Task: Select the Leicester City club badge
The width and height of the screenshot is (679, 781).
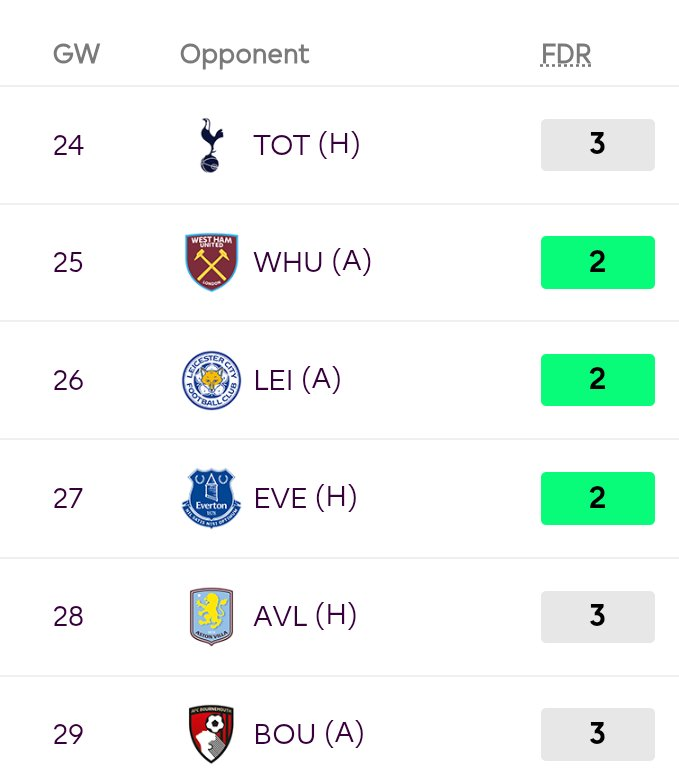Action: click(211, 380)
